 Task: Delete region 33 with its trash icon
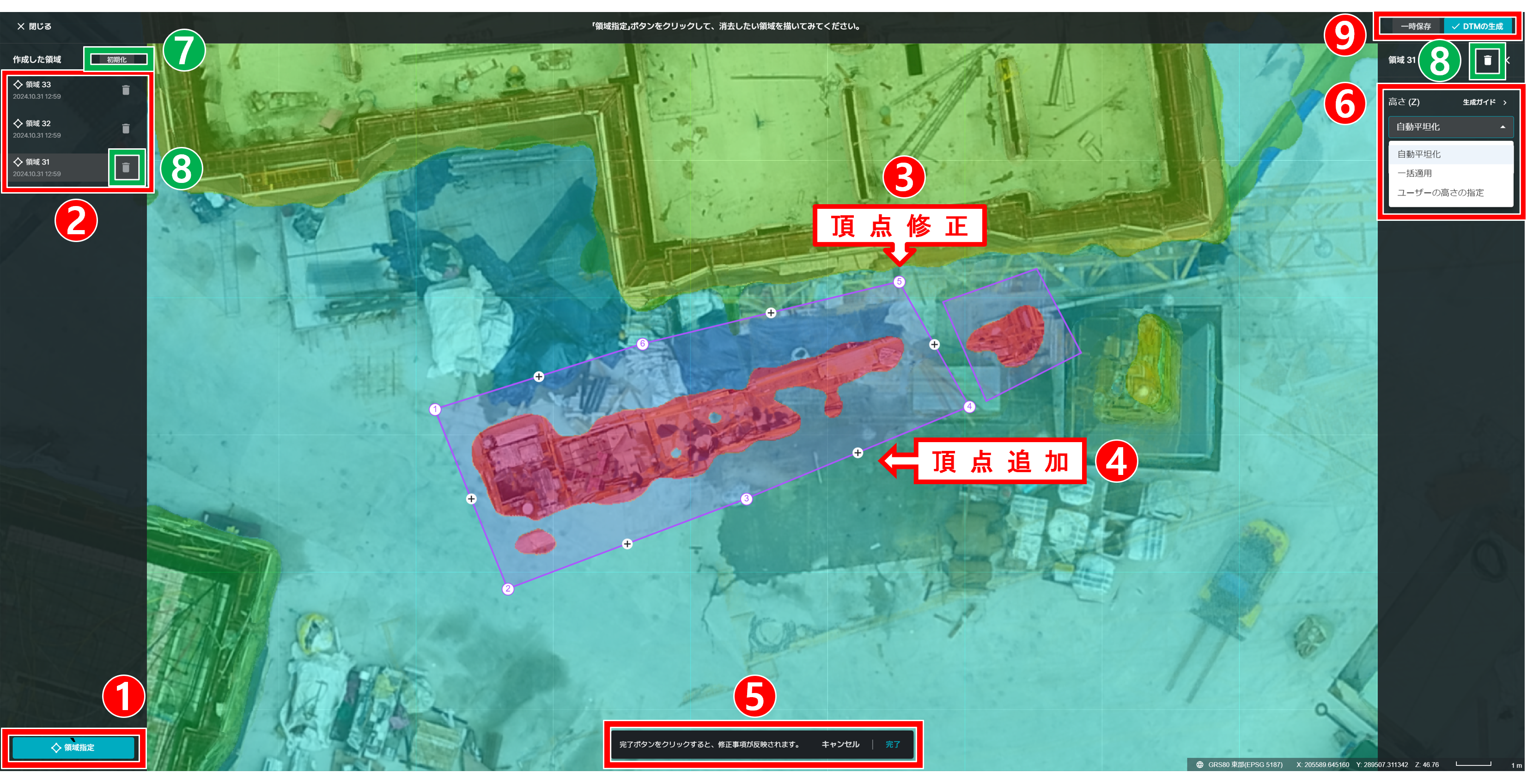click(x=126, y=90)
